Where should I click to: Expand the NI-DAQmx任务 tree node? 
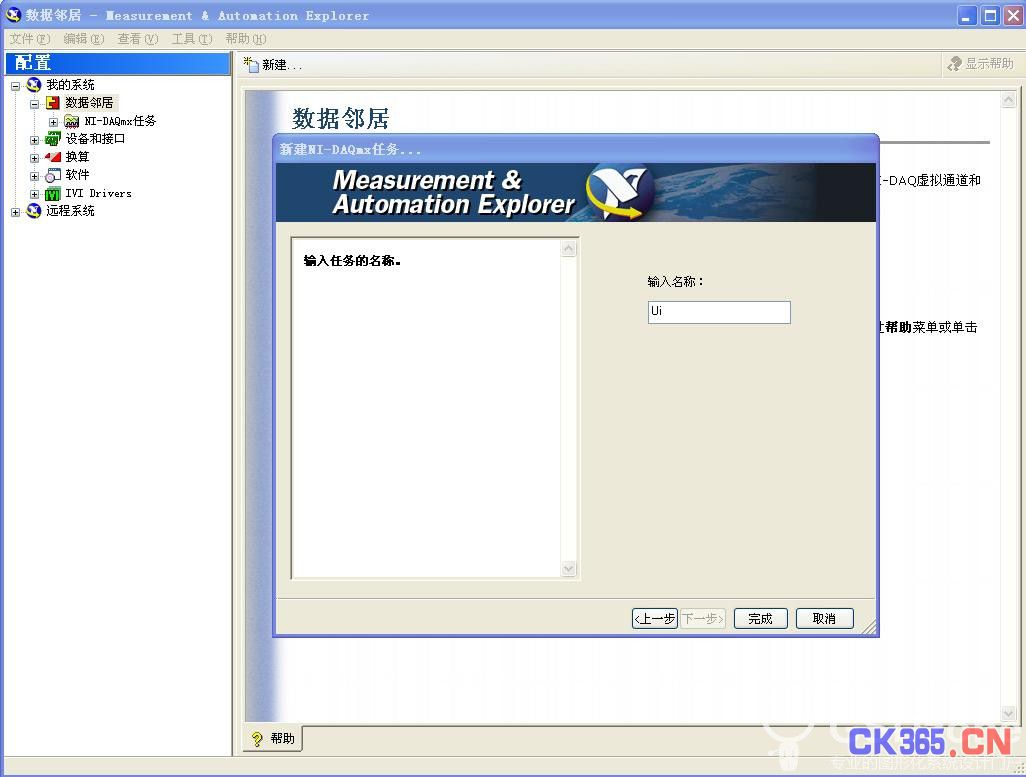(x=53, y=122)
